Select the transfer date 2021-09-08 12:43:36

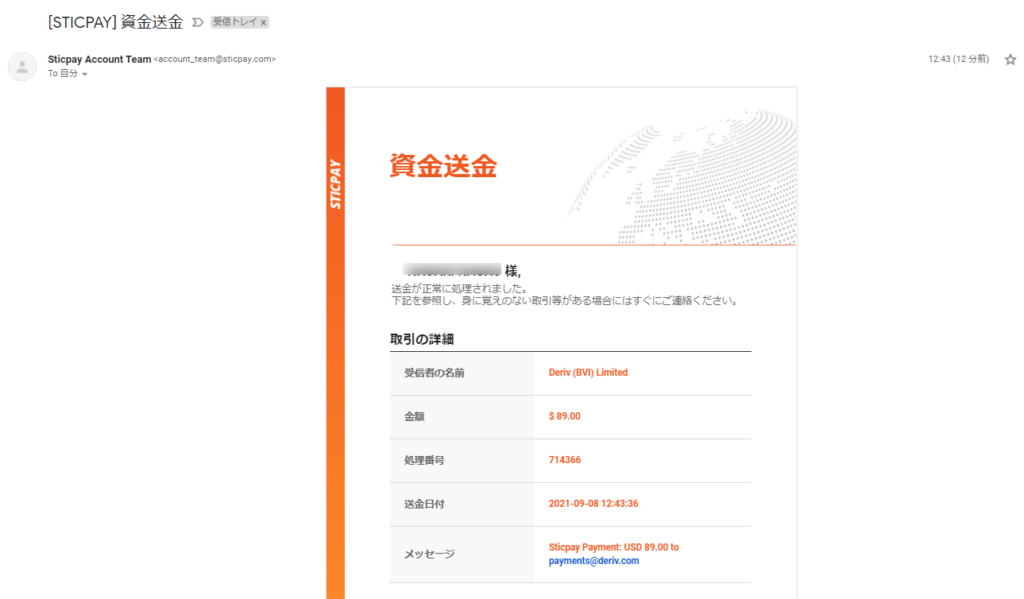click(594, 504)
